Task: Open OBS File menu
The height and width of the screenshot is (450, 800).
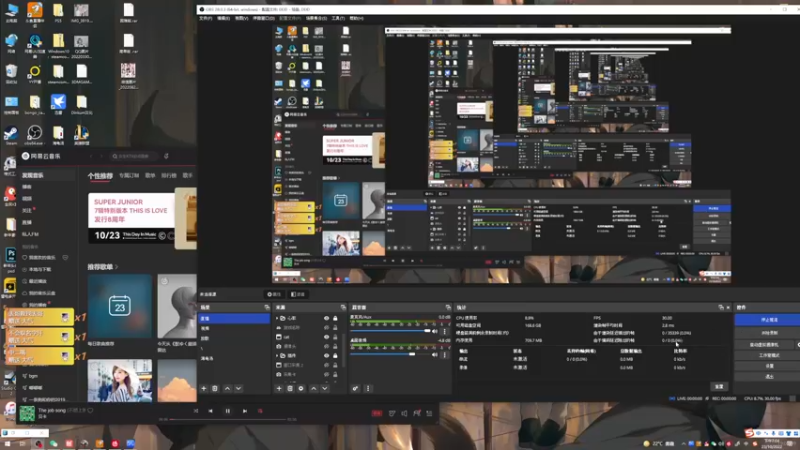Action: [x=206, y=18]
